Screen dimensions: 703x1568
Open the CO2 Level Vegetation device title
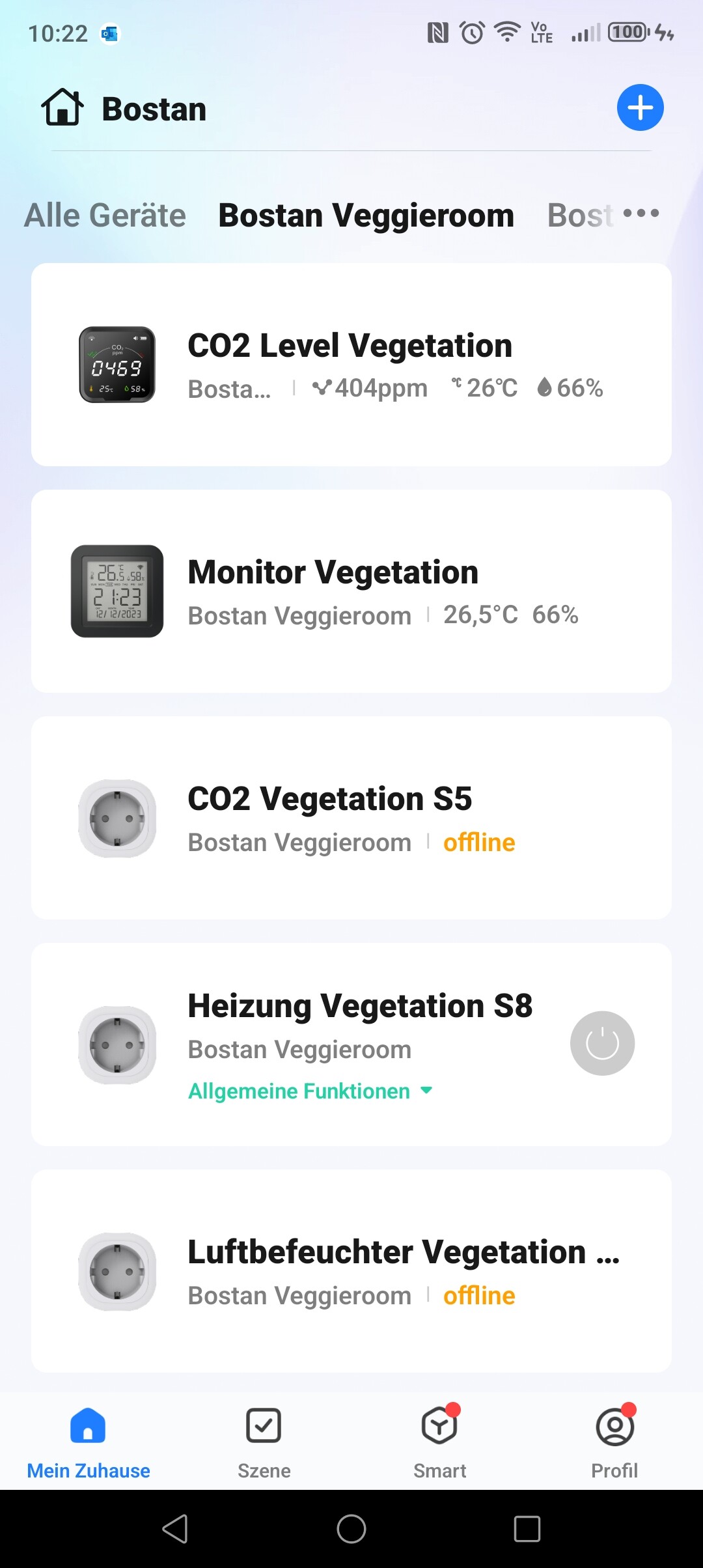coord(350,346)
